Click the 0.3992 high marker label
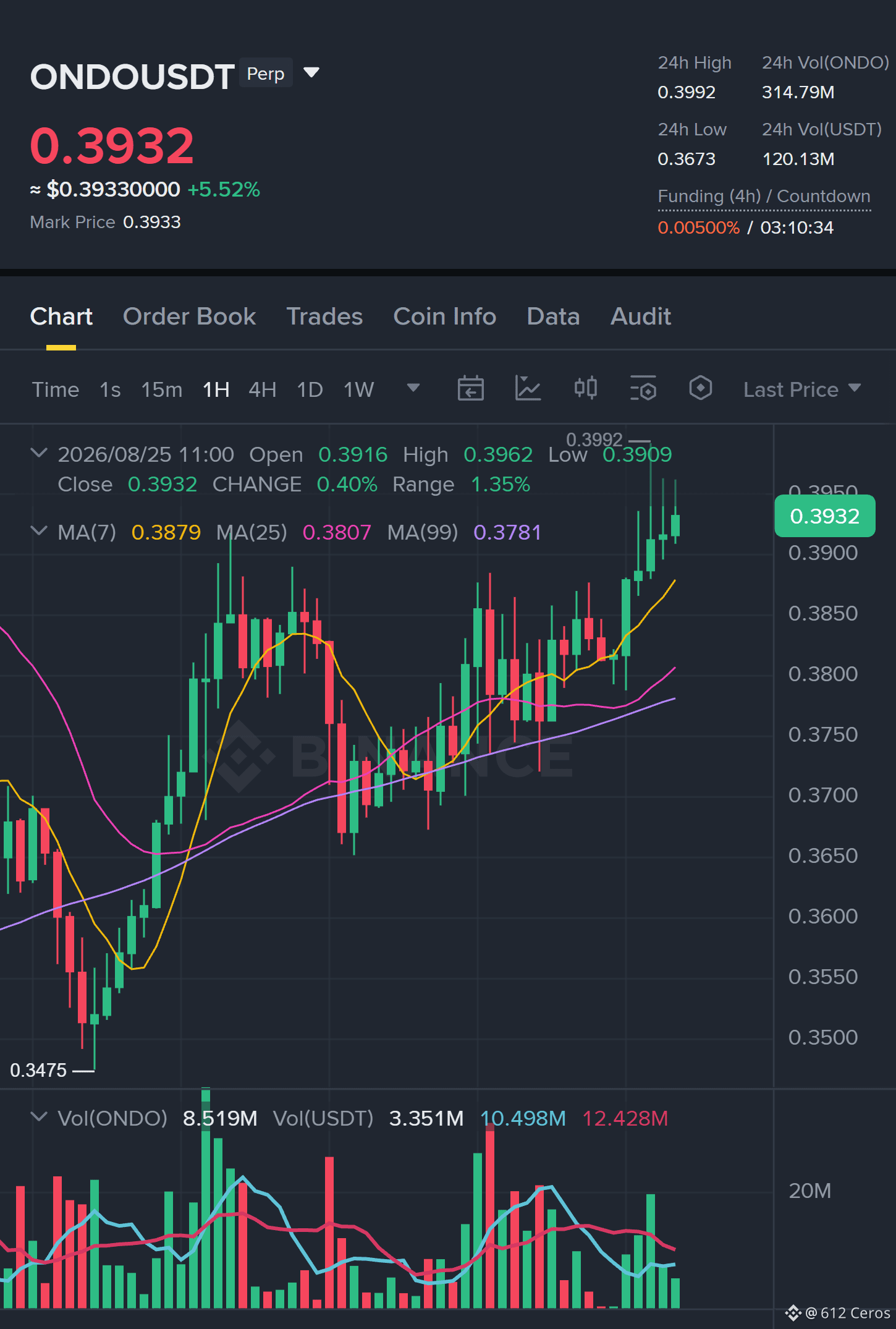The image size is (896, 1329). click(594, 439)
